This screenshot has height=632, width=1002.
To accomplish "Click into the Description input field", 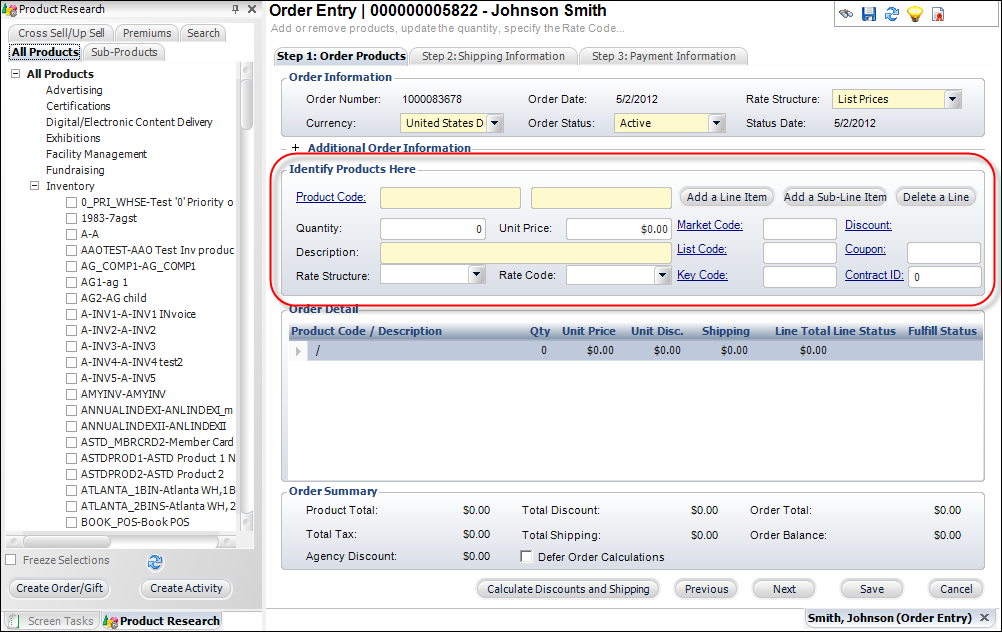I will [x=525, y=252].
